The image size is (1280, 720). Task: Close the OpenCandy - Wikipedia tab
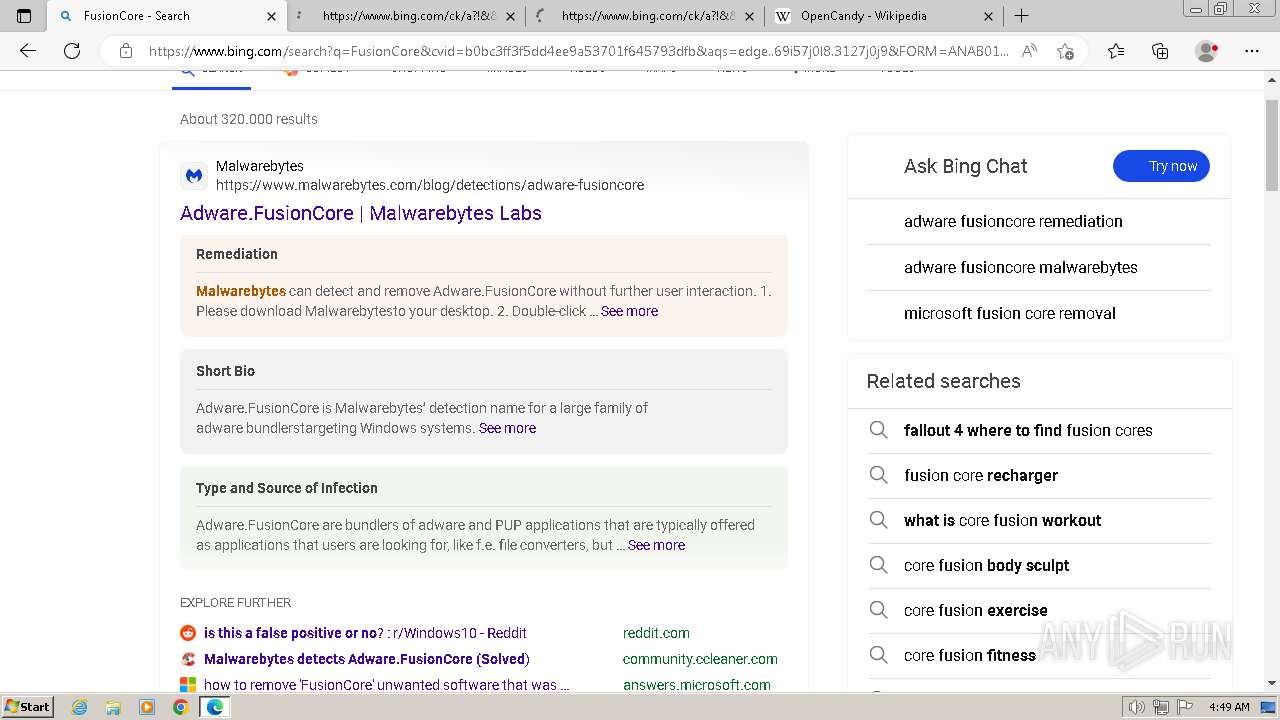(988, 16)
